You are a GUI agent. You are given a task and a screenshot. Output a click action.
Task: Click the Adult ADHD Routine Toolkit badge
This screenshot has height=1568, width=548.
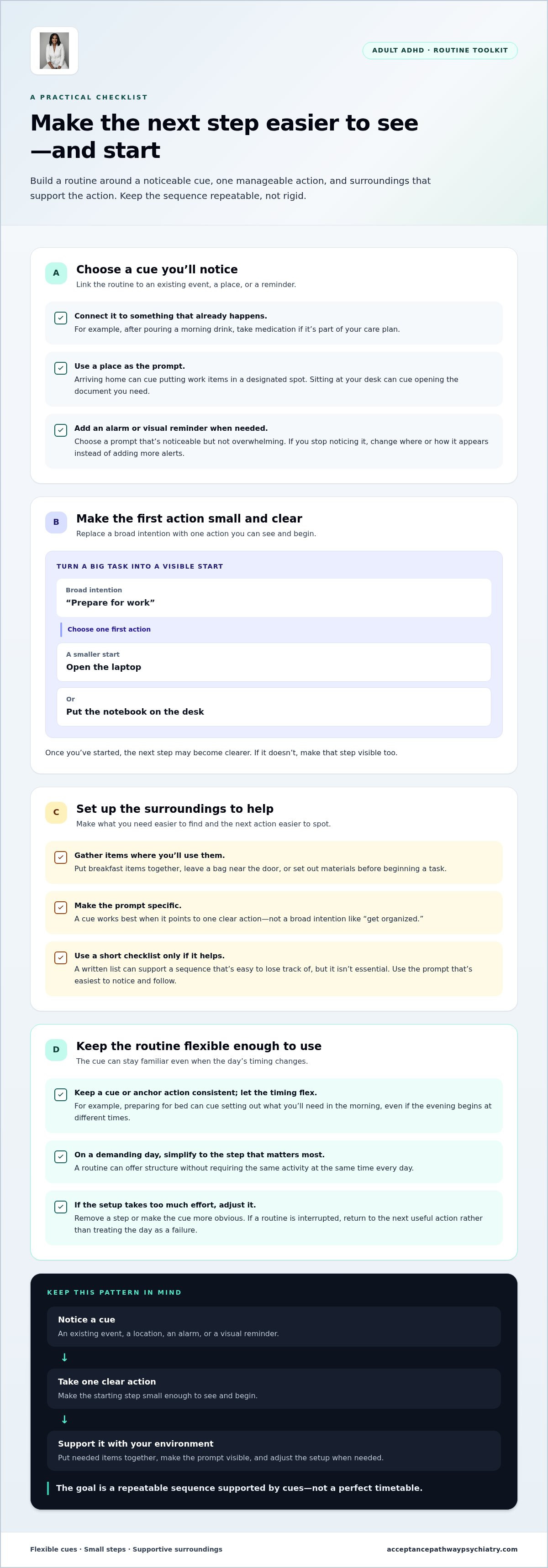(x=440, y=51)
